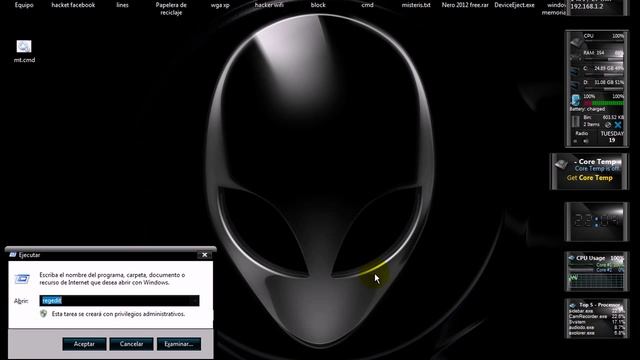Click Cancelar in the Ejecutar dialog
The image size is (640, 360).
coord(131,344)
